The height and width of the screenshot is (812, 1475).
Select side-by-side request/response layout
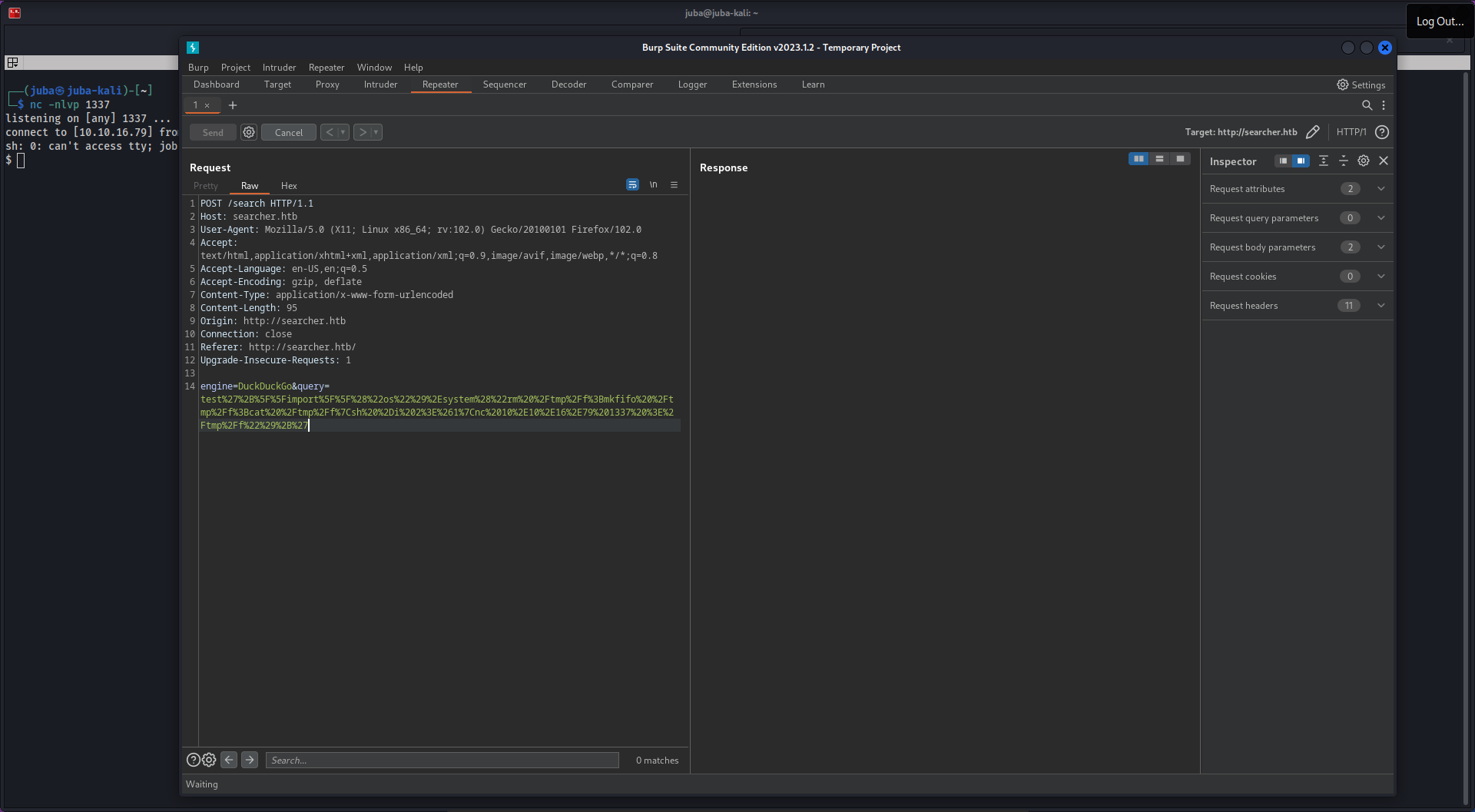1139,159
